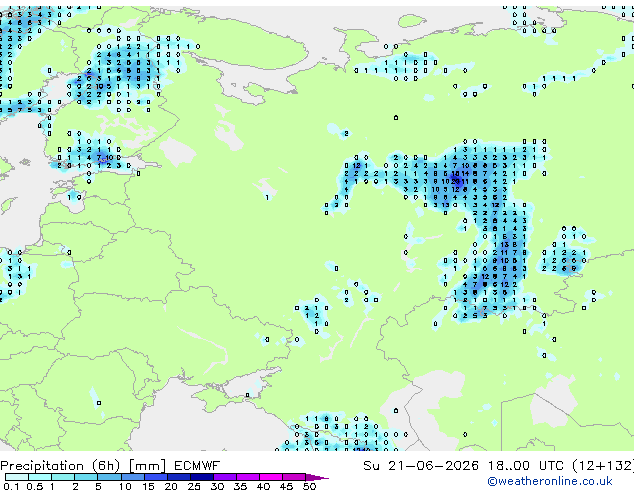Pick the legend swatch between 25 and 30

pos(201,477)
